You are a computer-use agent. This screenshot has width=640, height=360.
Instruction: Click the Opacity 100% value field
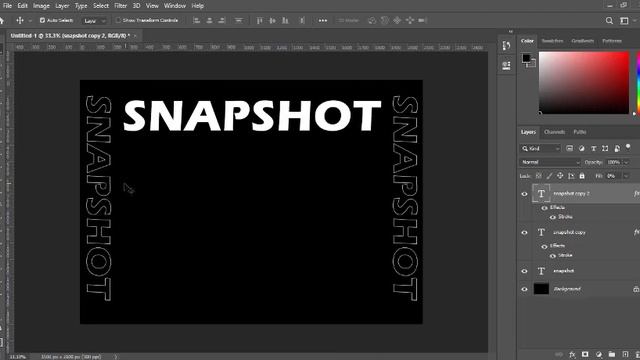point(613,162)
